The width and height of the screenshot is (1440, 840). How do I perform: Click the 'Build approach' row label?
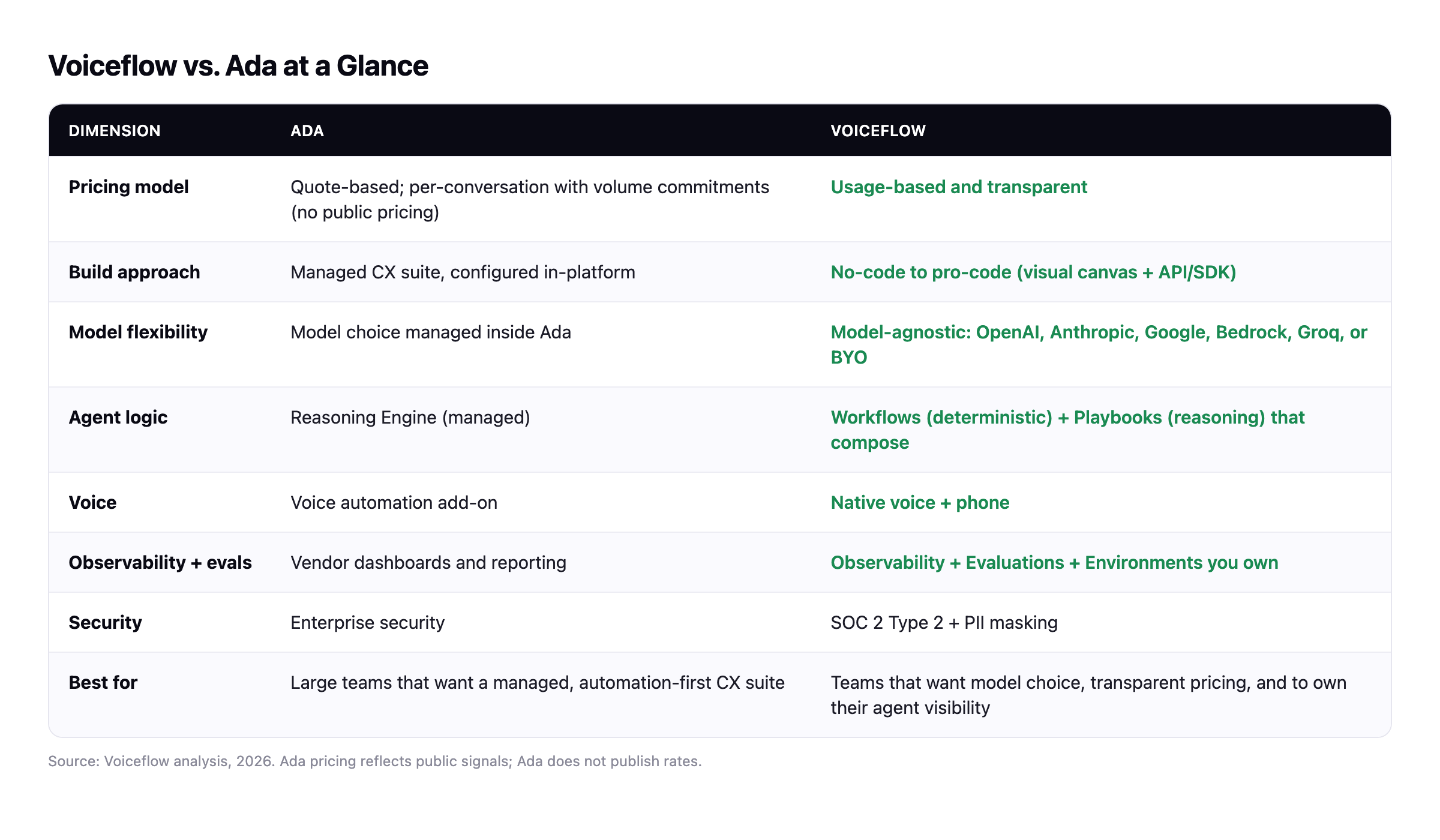[134, 272]
